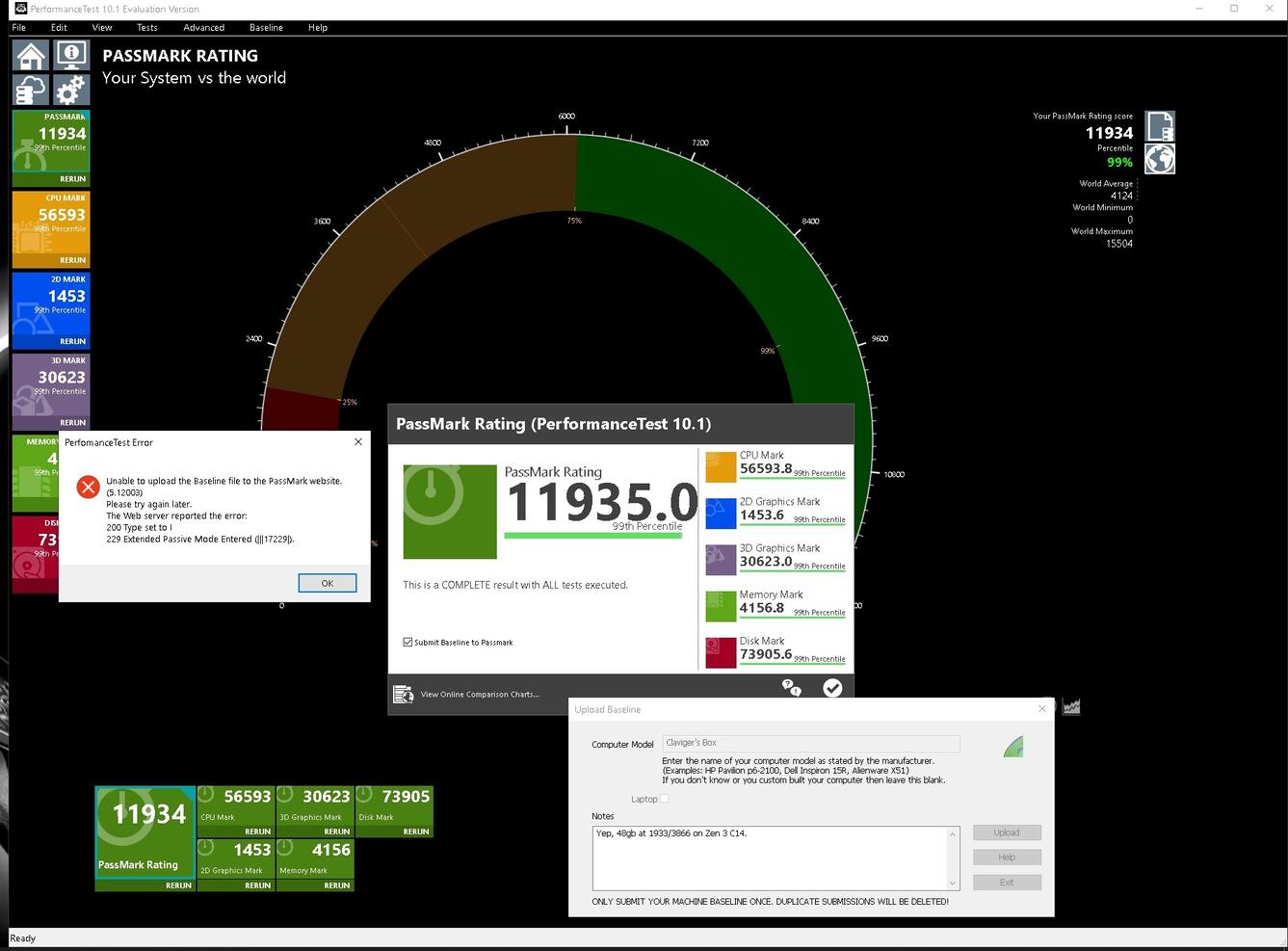Select the red DISK sidebar tile
Viewport: 1288px width, 951px height.
(x=36, y=553)
